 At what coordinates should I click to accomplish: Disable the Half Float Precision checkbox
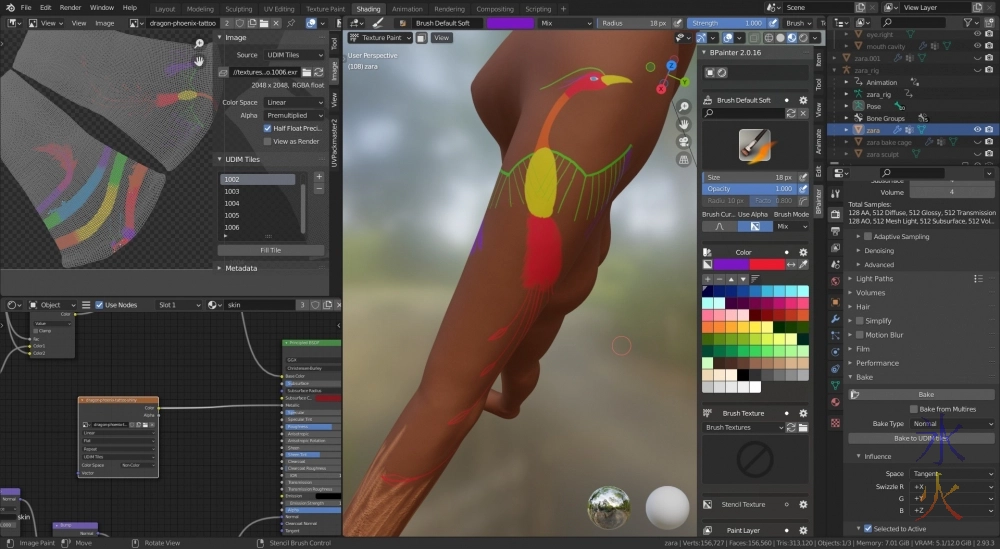268,128
